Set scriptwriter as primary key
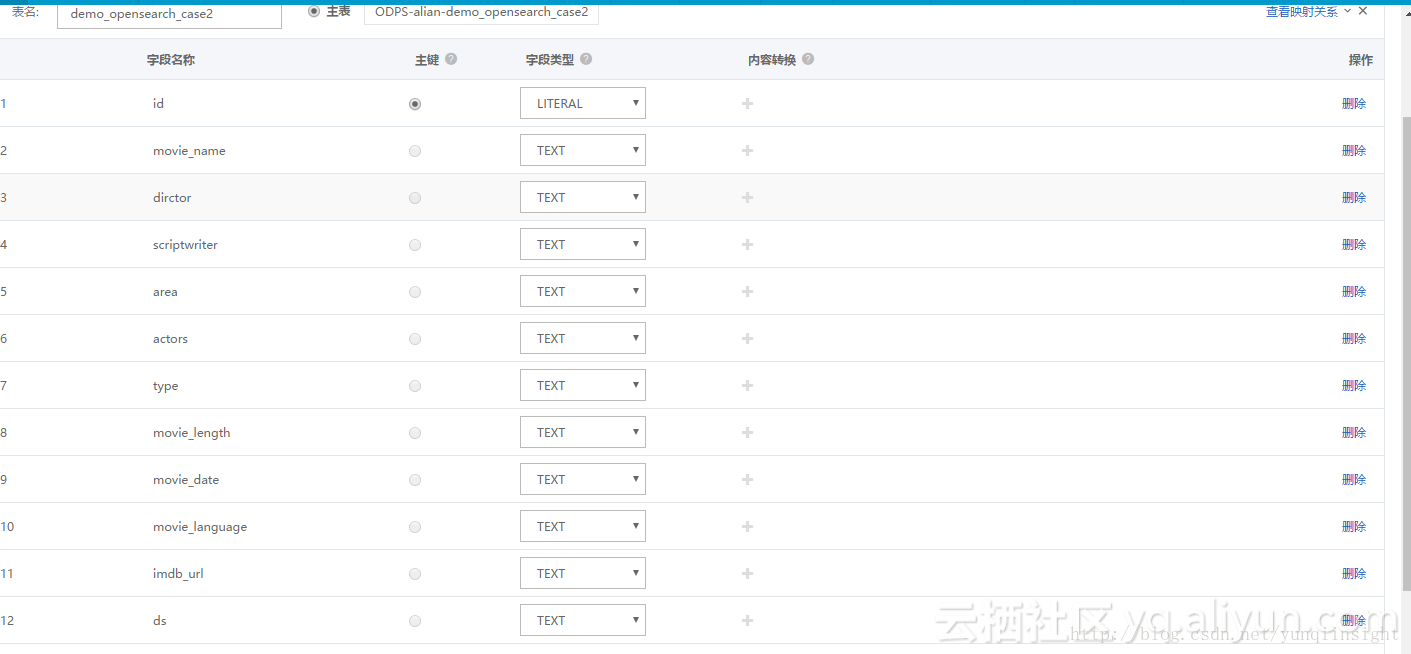The width and height of the screenshot is (1411, 654). pos(415,245)
